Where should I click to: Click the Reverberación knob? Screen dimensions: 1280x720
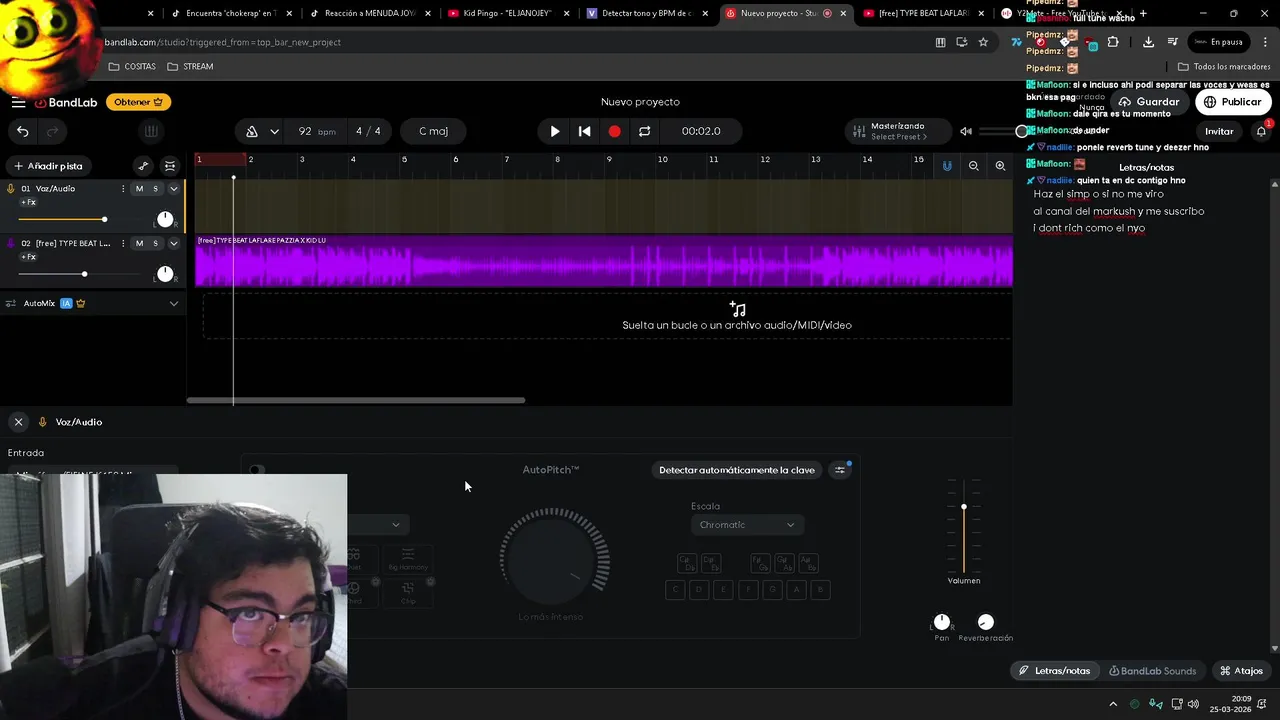(x=986, y=622)
